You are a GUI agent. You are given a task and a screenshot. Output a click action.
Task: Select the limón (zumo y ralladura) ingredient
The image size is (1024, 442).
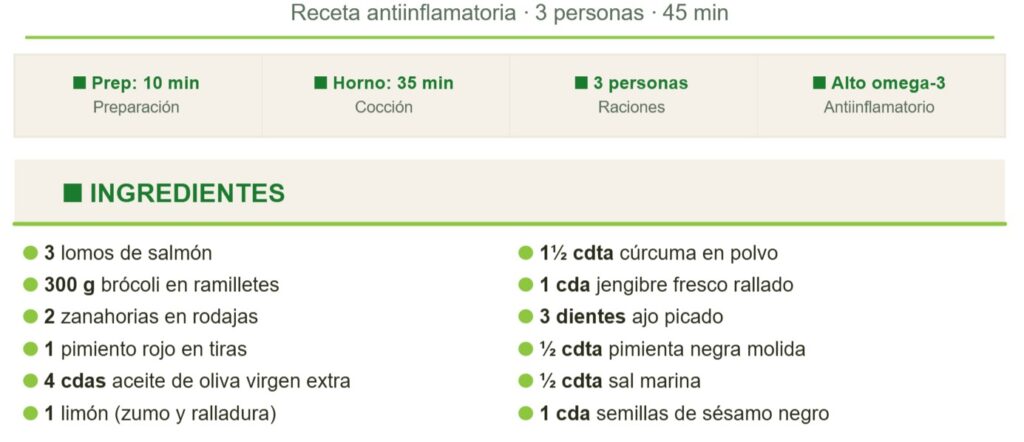(x=160, y=413)
